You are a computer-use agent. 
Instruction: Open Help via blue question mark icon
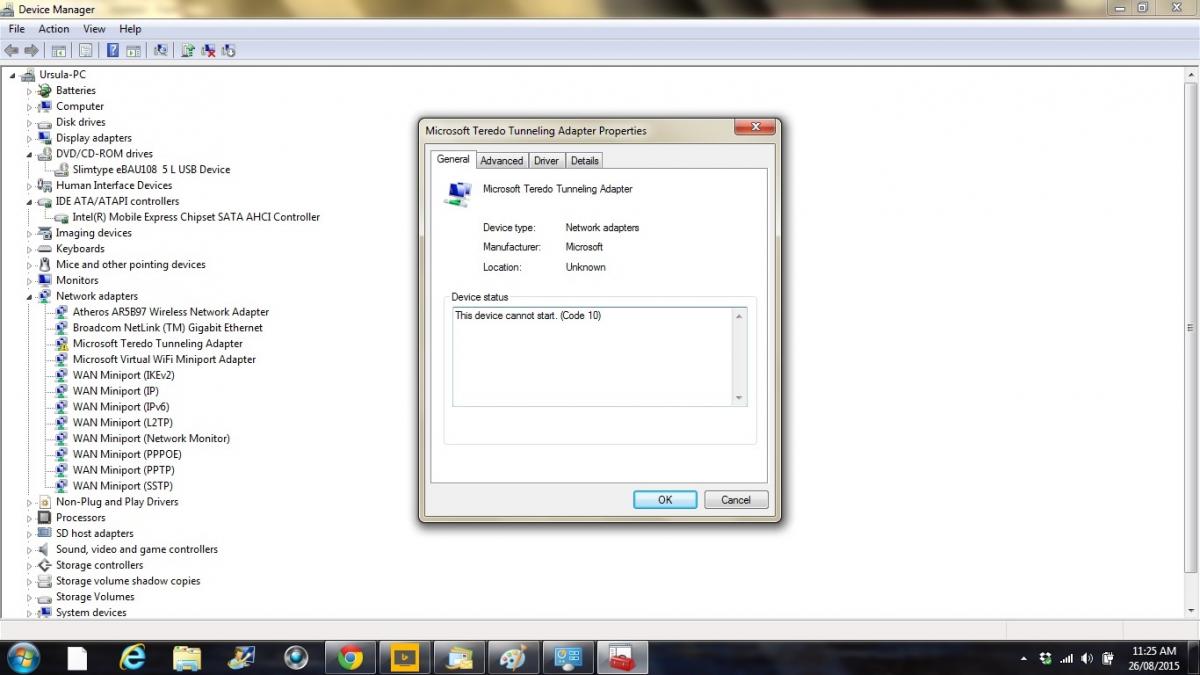point(113,50)
